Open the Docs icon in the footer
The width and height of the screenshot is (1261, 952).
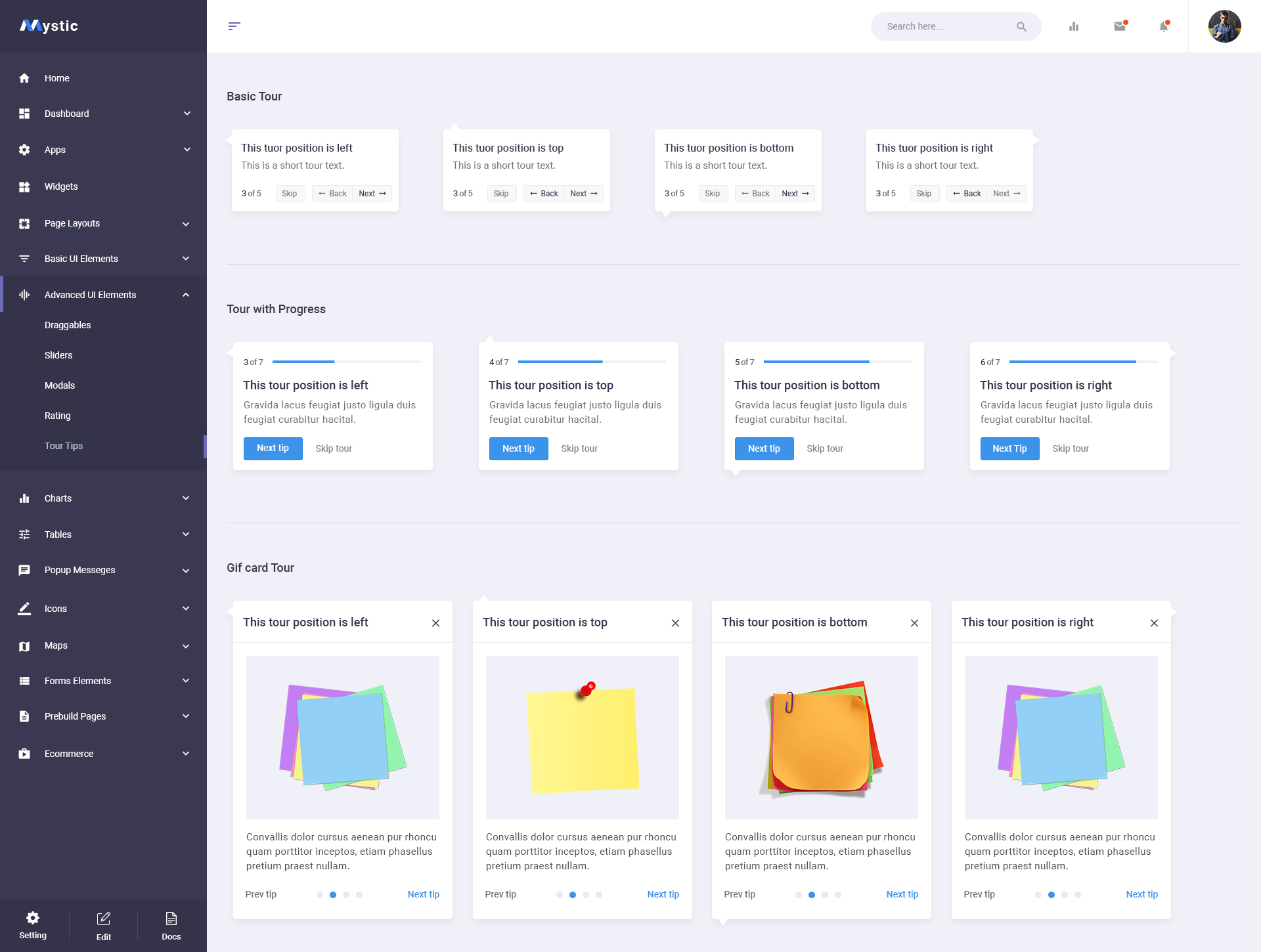pyautogui.click(x=171, y=918)
